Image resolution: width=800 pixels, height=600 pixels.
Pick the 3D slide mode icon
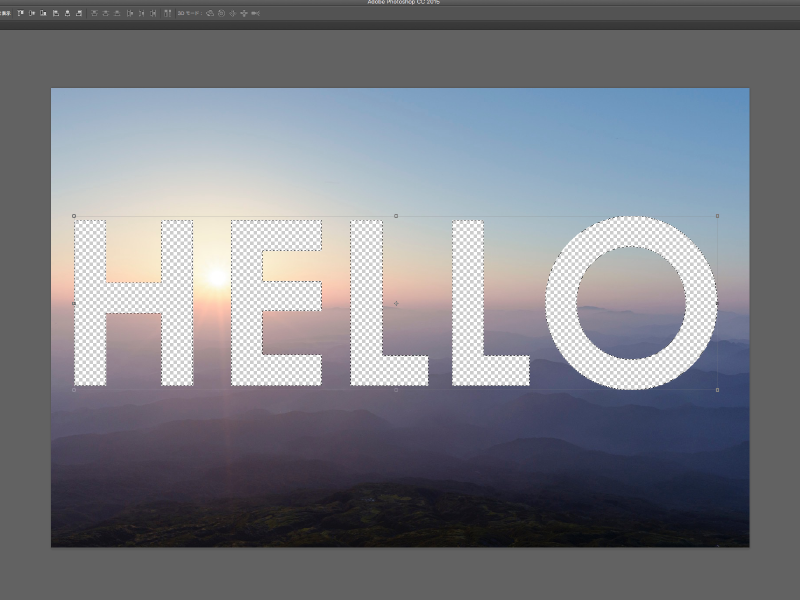pos(244,13)
